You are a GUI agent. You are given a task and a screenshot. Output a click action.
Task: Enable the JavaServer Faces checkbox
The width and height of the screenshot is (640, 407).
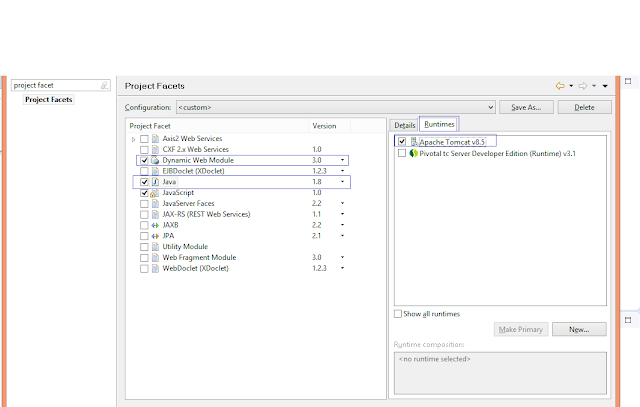pyautogui.click(x=144, y=203)
